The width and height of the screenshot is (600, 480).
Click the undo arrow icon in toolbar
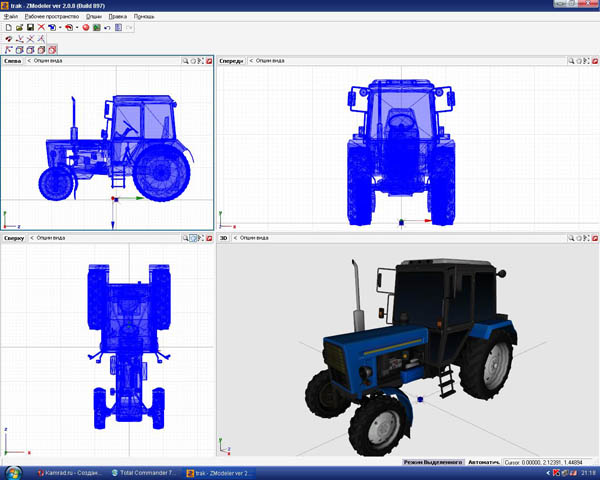point(106,27)
